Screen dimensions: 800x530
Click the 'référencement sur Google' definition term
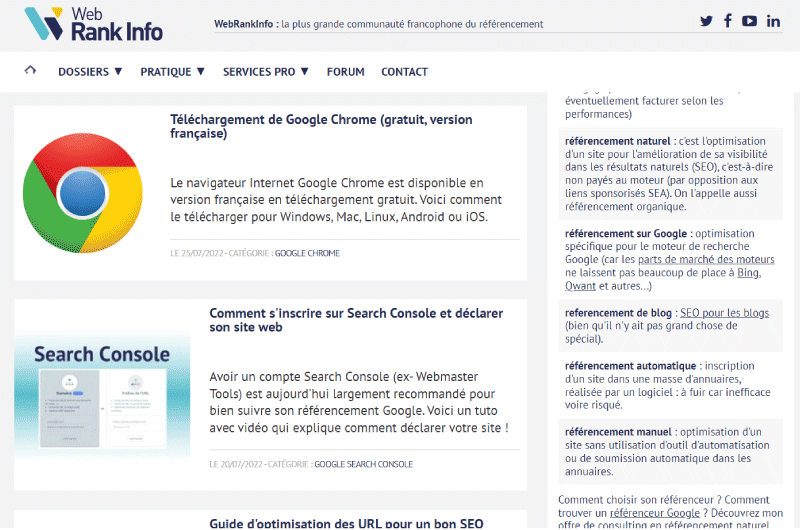tap(626, 234)
